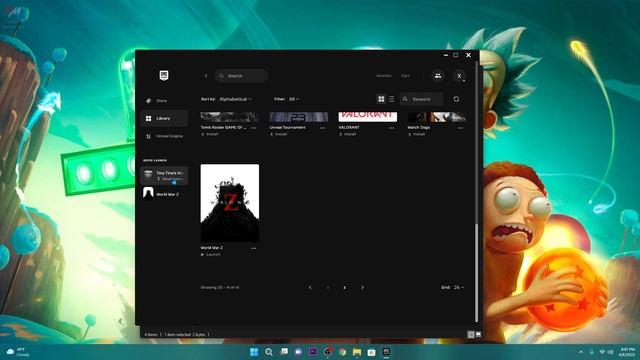Open the Store section

coord(164,101)
